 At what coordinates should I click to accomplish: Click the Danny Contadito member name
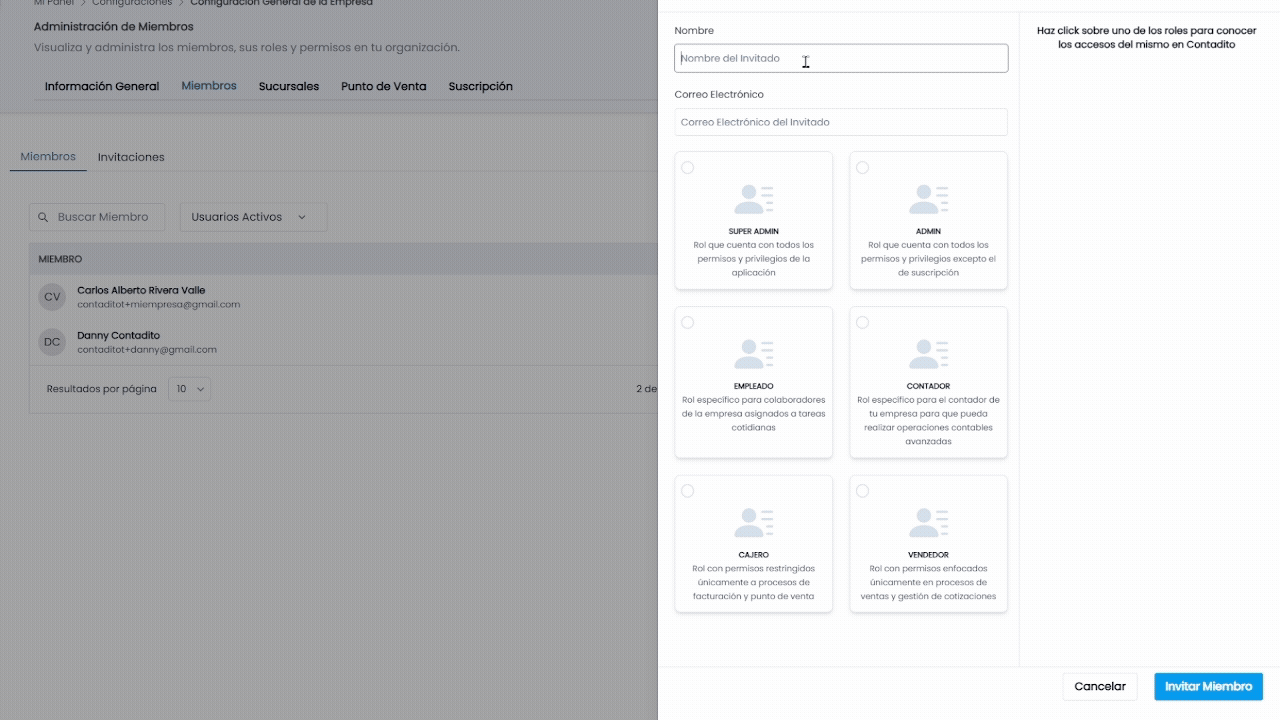coord(118,335)
